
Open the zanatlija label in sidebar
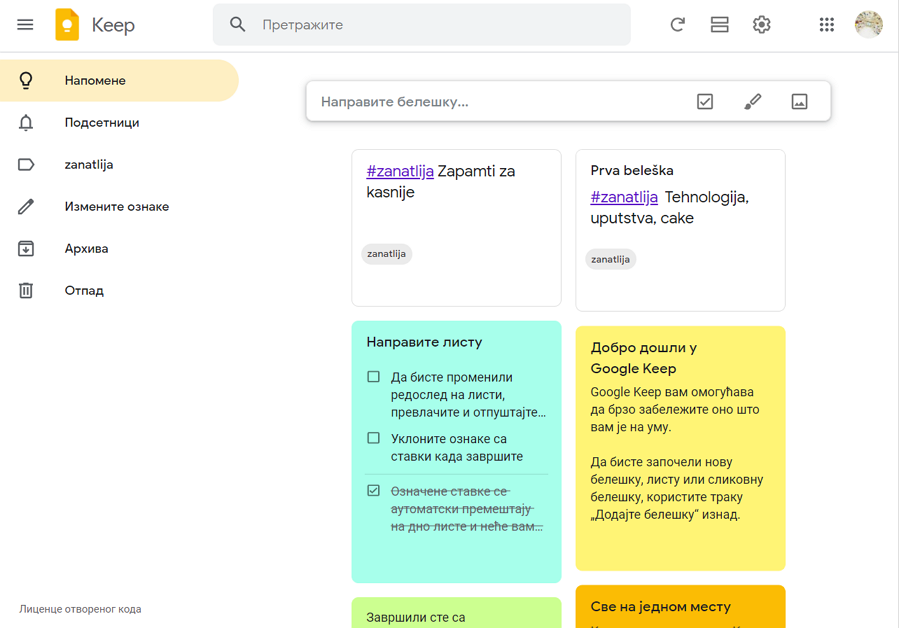click(x=119, y=165)
